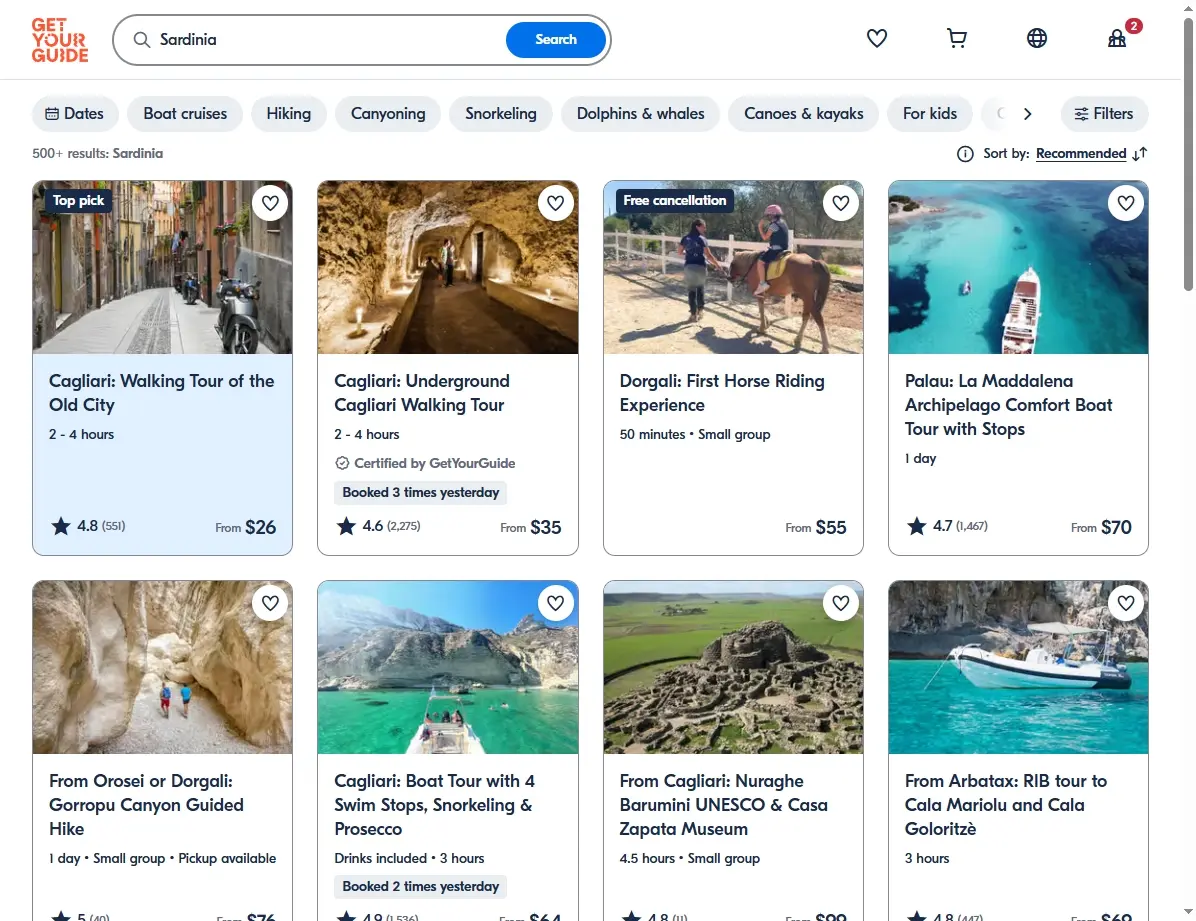Click the From $35 price

pos(531,527)
